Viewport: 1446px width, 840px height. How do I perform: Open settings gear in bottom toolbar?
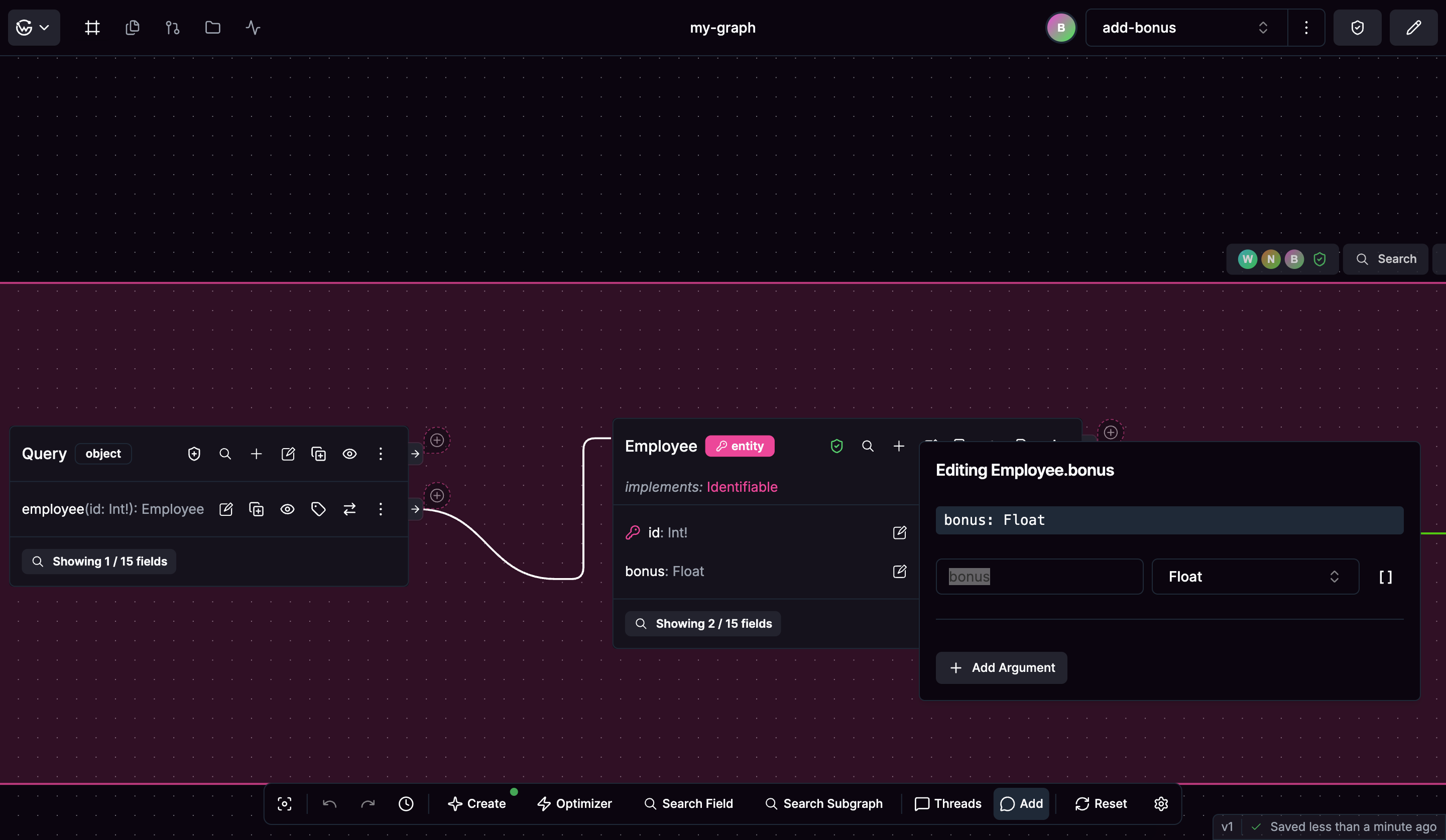(x=1161, y=803)
